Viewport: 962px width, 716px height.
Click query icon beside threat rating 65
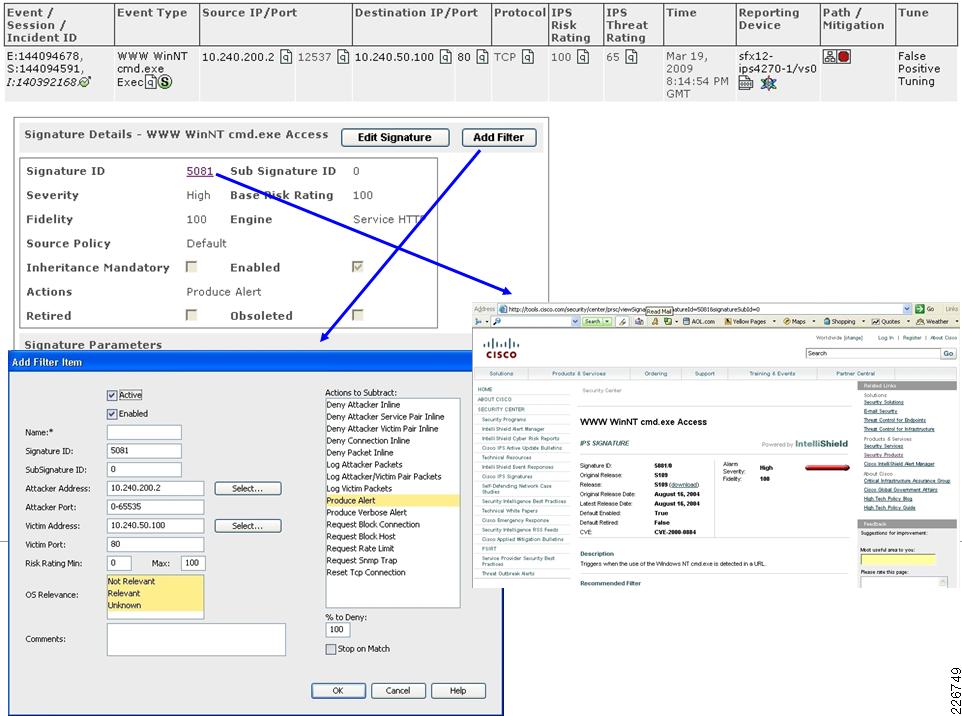click(x=631, y=57)
